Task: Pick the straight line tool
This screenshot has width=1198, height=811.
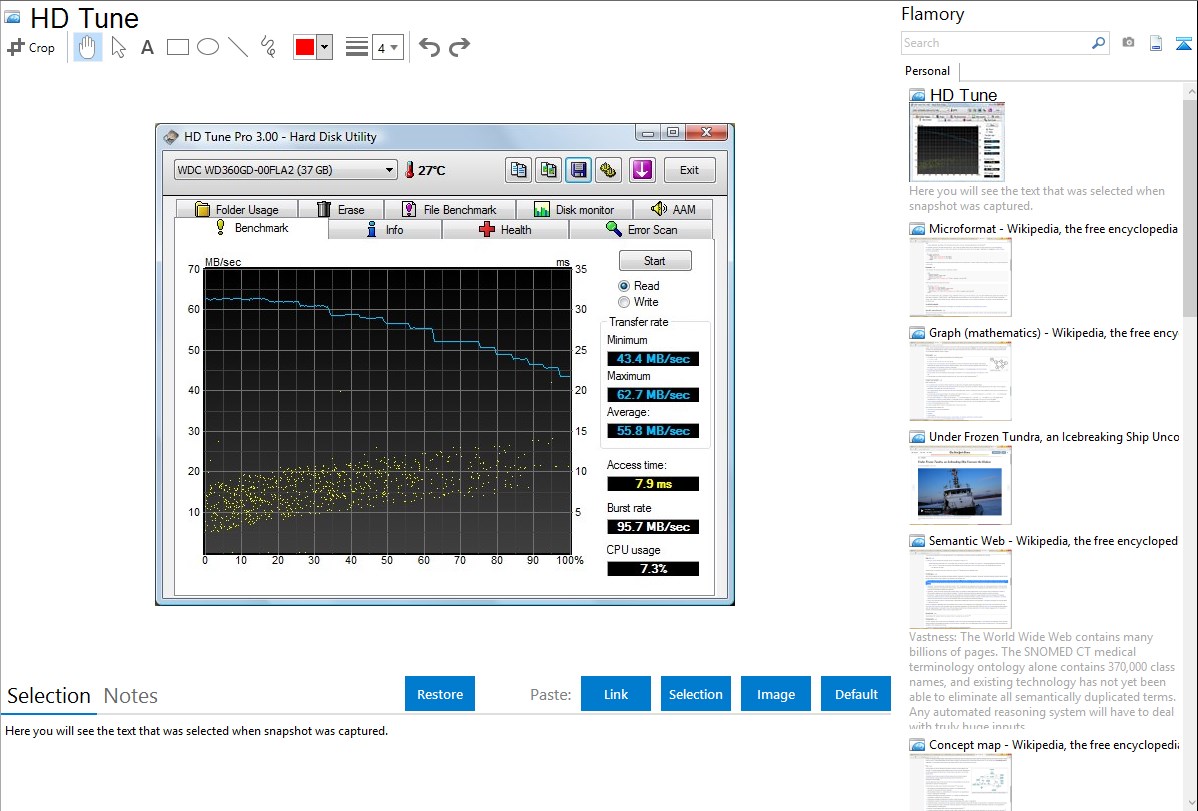Action: coord(237,47)
